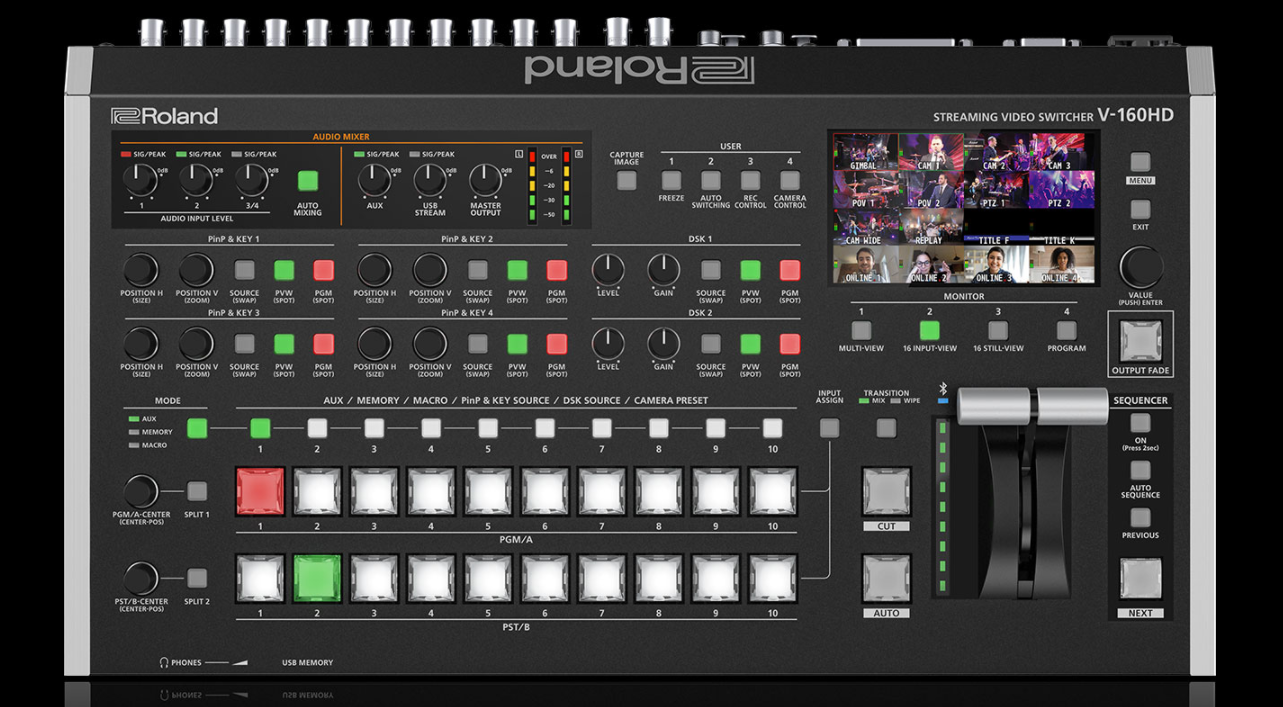Click audio input level knob 1

point(140,180)
